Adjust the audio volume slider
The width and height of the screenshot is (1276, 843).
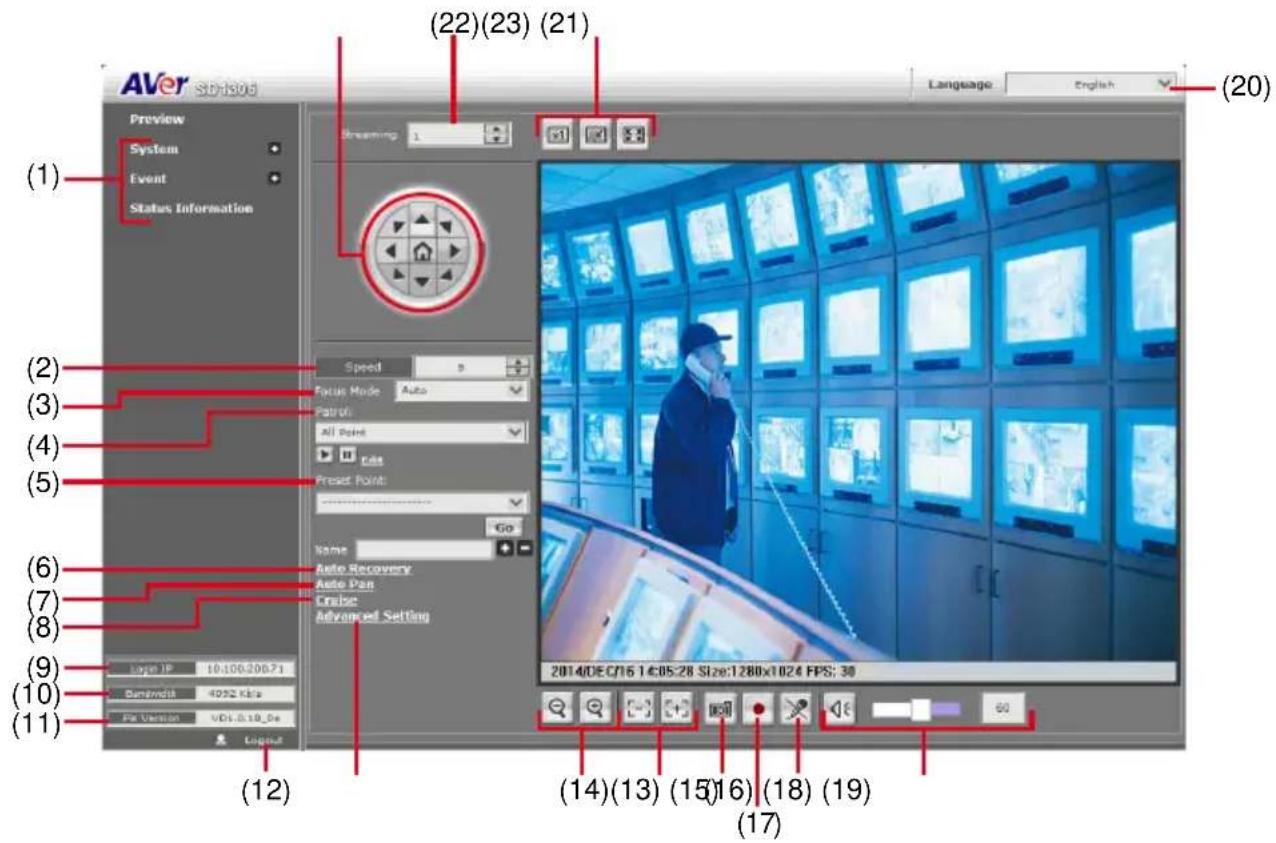(x=915, y=708)
